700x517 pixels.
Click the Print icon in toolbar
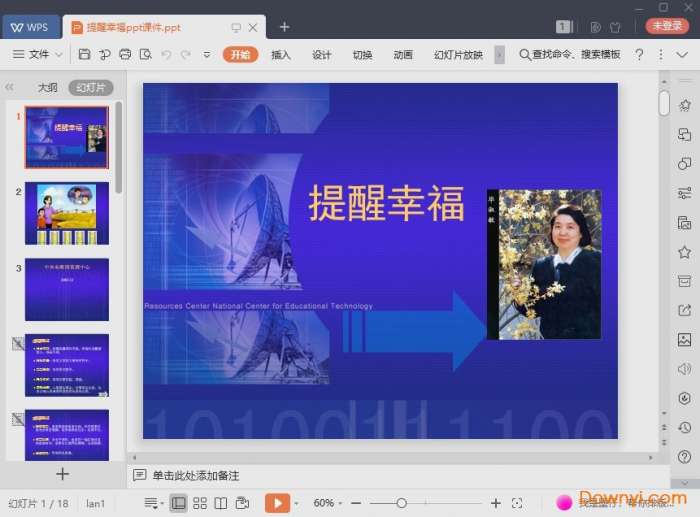(x=125, y=54)
